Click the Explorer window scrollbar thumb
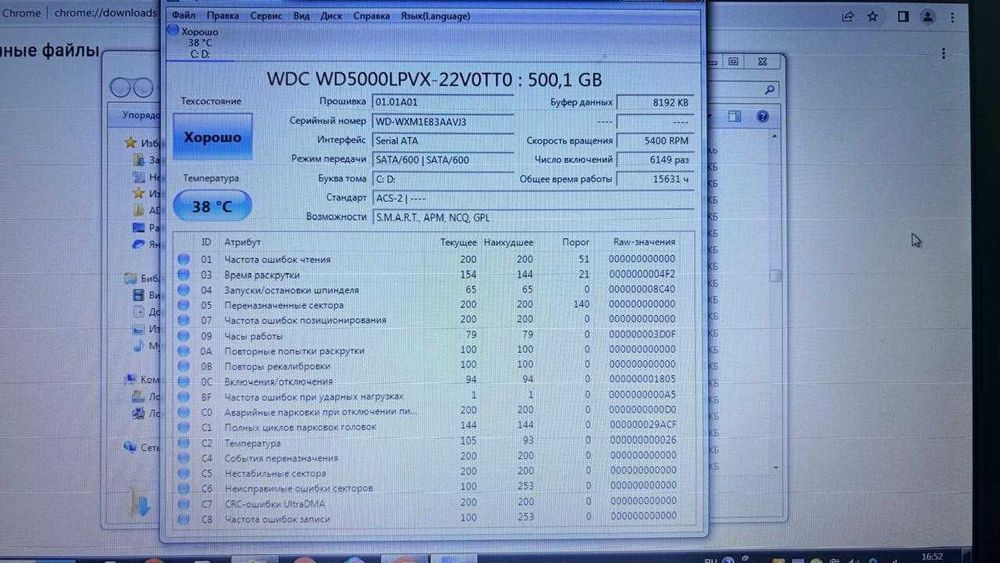Viewport: 1000px width, 563px height. 775,276
